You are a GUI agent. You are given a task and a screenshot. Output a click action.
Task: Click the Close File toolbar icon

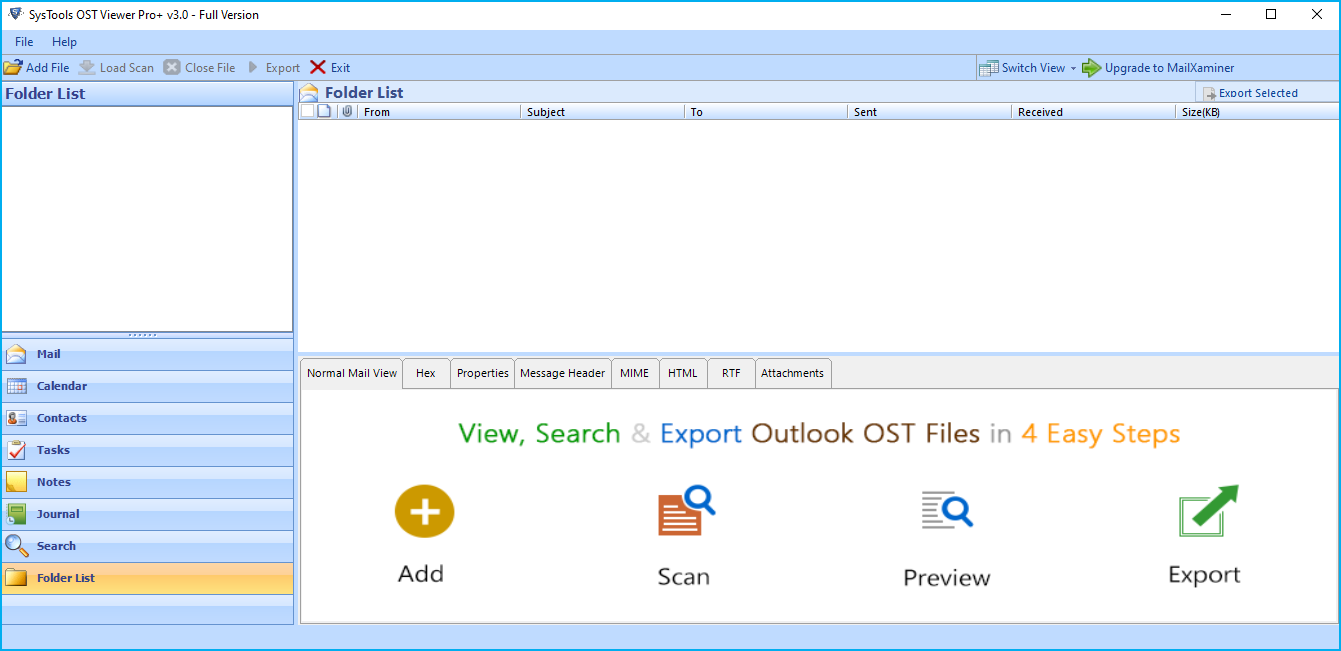click(172, 67)
